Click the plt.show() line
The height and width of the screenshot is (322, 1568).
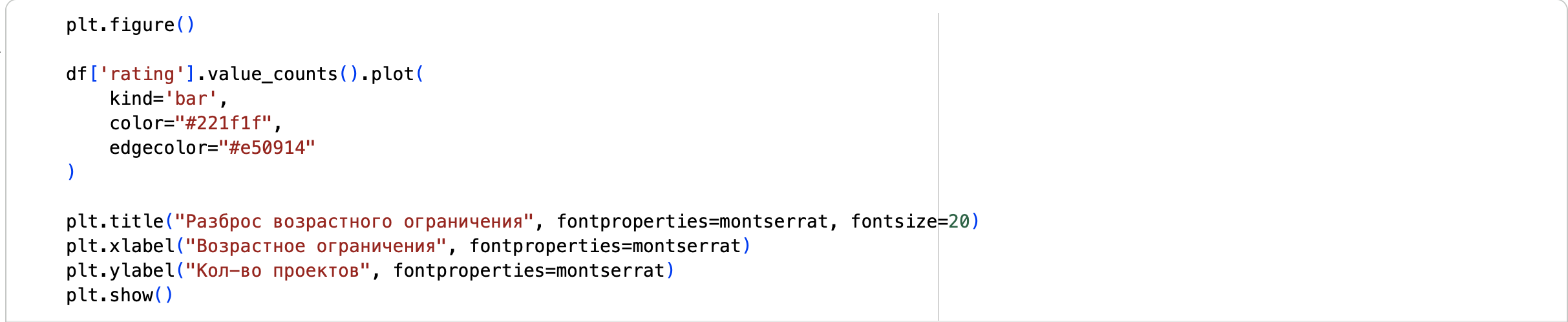pos(120,295)
